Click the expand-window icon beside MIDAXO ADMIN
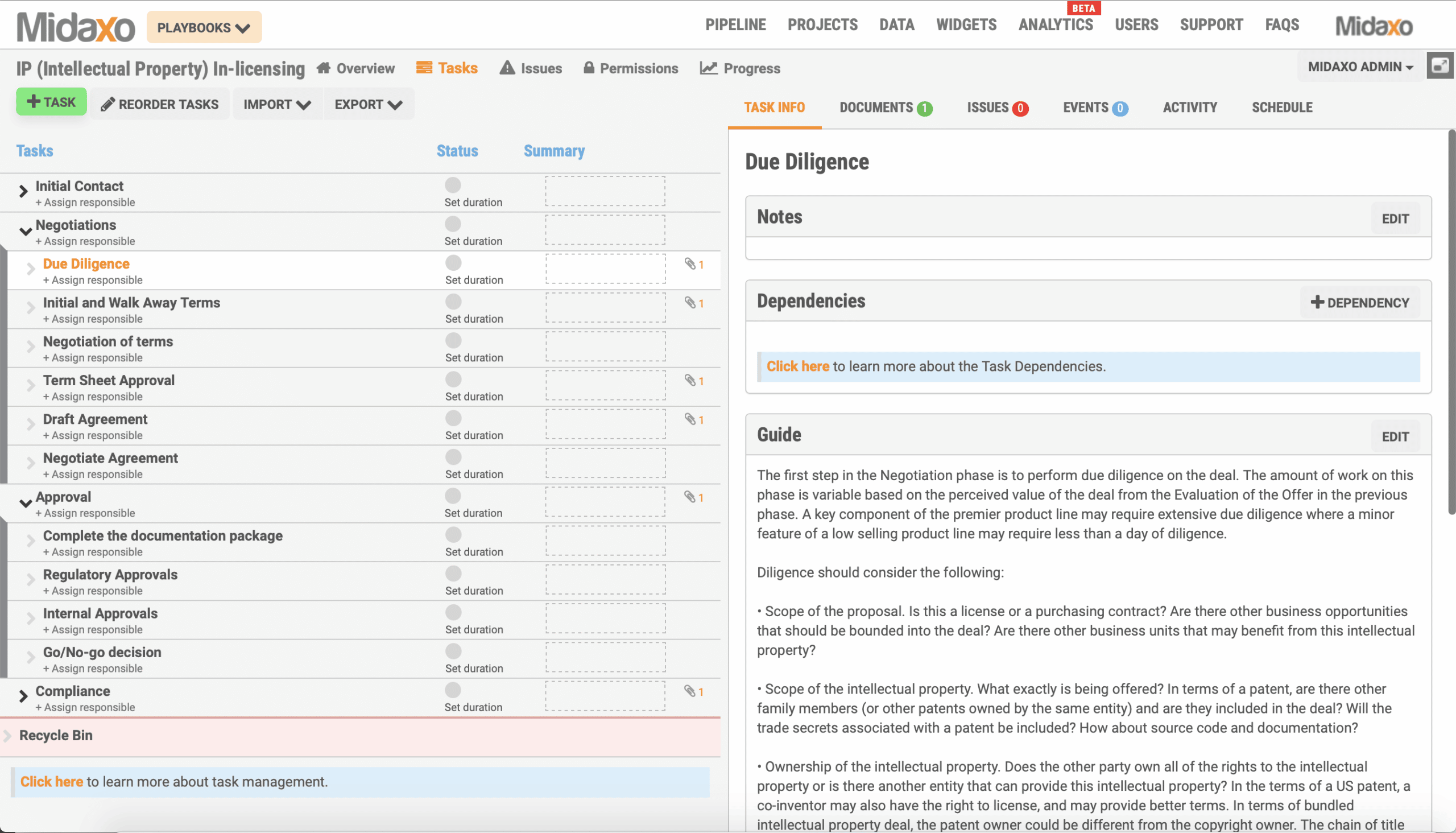This screenshot has height=833, width=1456. tap(1440, 66)
